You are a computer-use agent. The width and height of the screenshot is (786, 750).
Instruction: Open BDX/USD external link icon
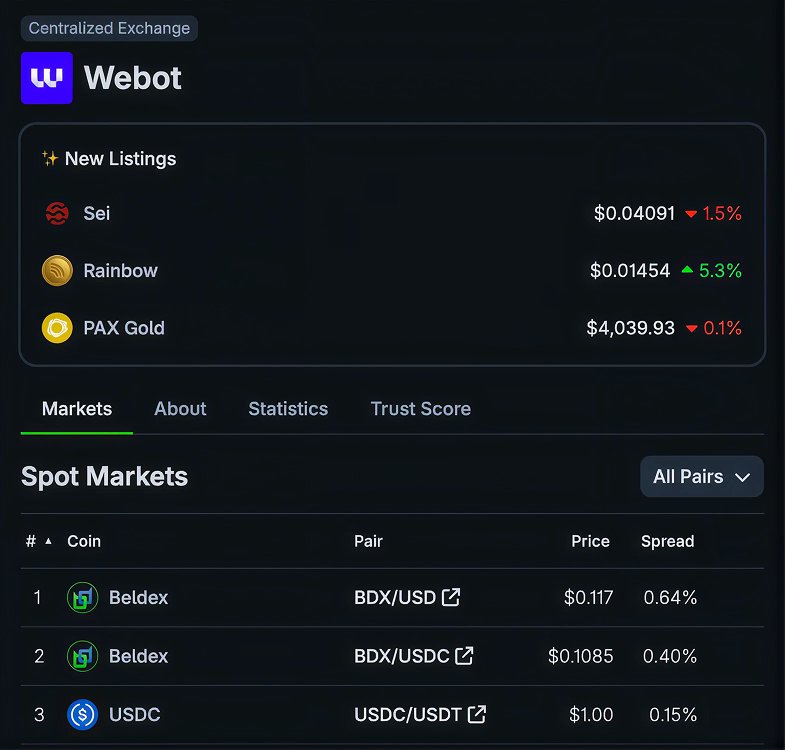(451, 597)
